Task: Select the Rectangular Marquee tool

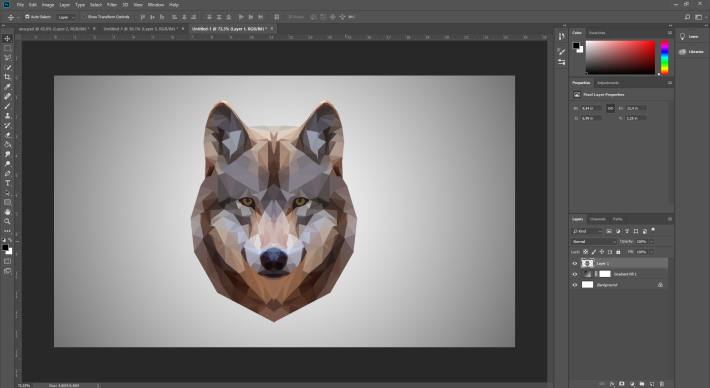Action: point(7,48)
